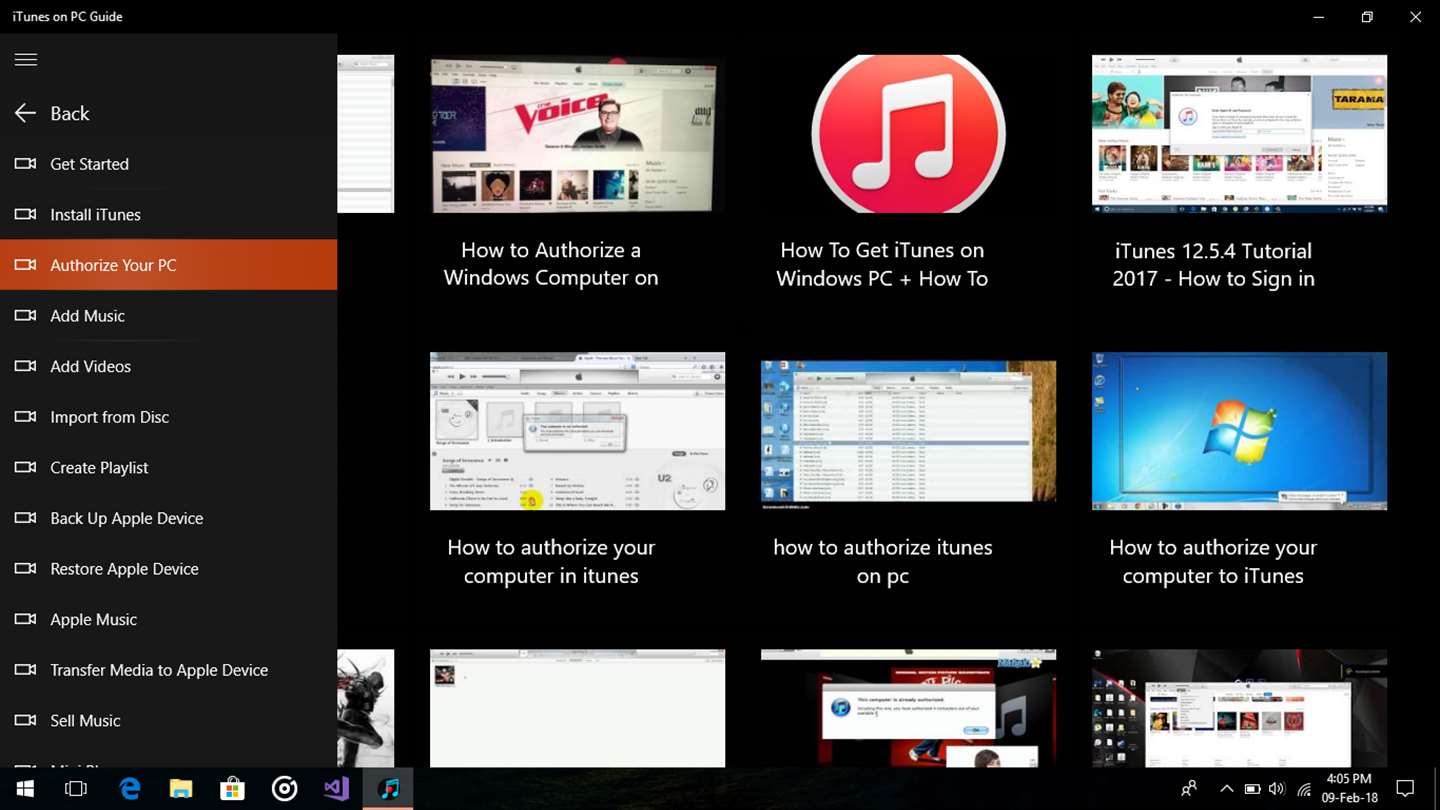Screen dimensions: 1440x810
Task: Click title 'How to authorize your computer in itunes'
Action: (551, 561)
